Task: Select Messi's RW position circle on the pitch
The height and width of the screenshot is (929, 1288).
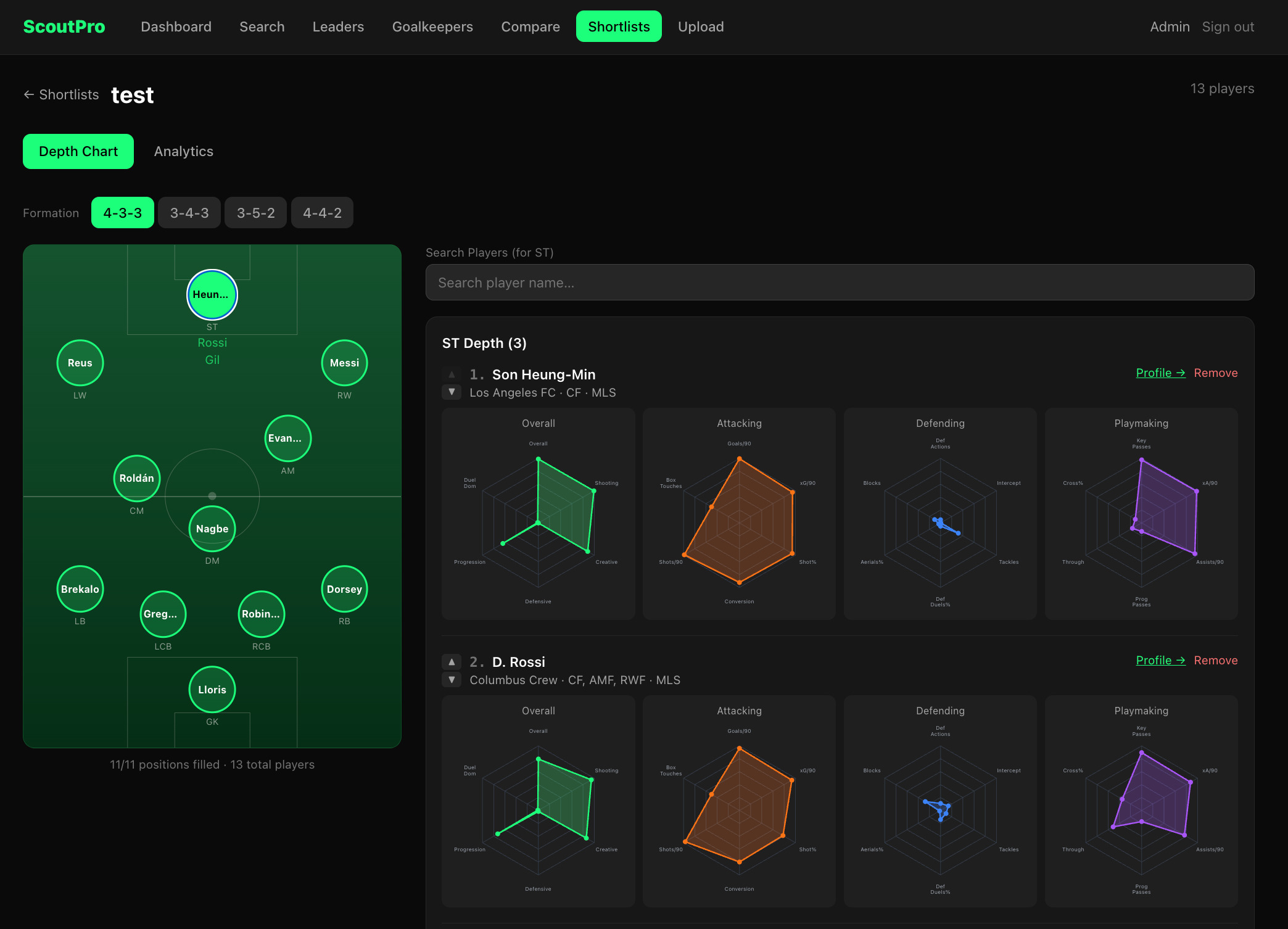Action: (x=344, y=363)
